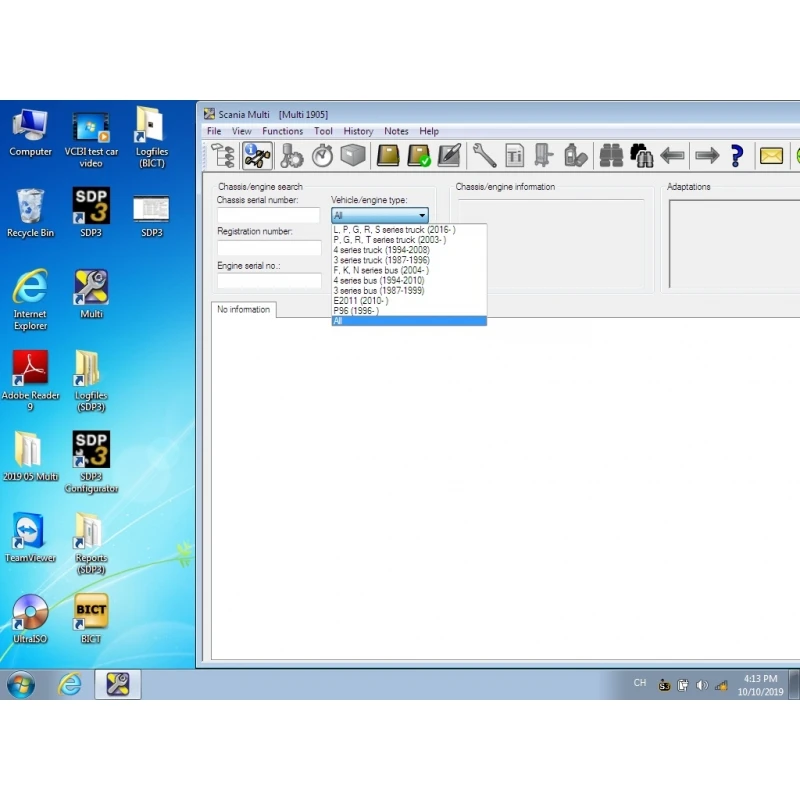Click the Adaptations list box
This screenshot has height=800, width=800.
[x=735, y=244]
